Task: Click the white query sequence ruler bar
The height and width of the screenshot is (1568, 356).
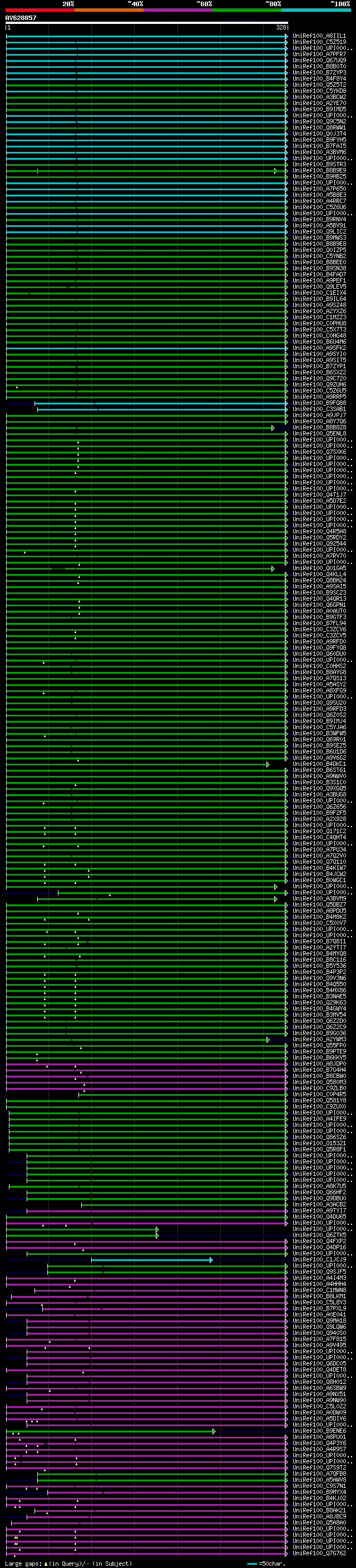Action: pos(147,23)
